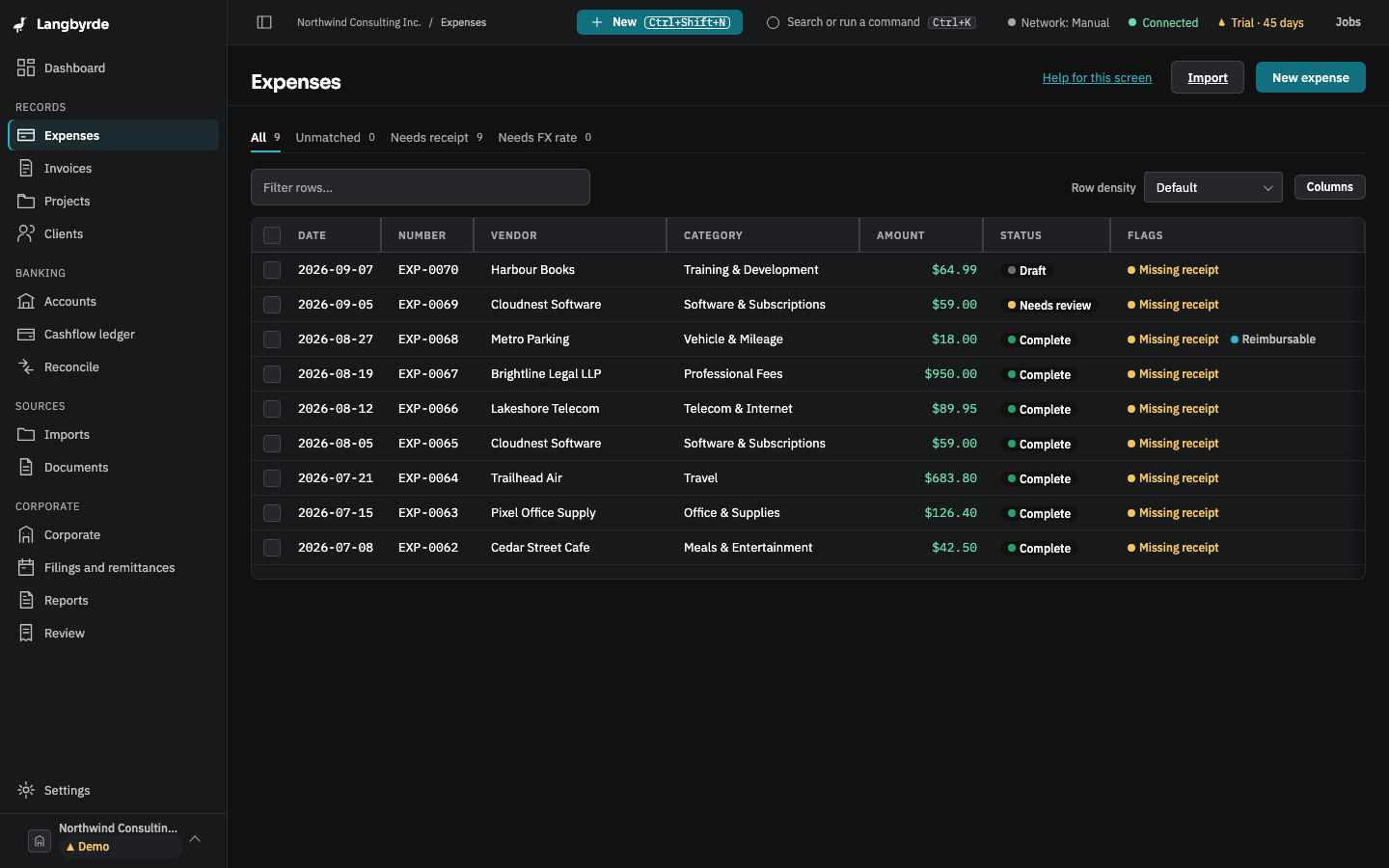Click the Settings gear icon
1389x868 pixels.
[26, 790]
